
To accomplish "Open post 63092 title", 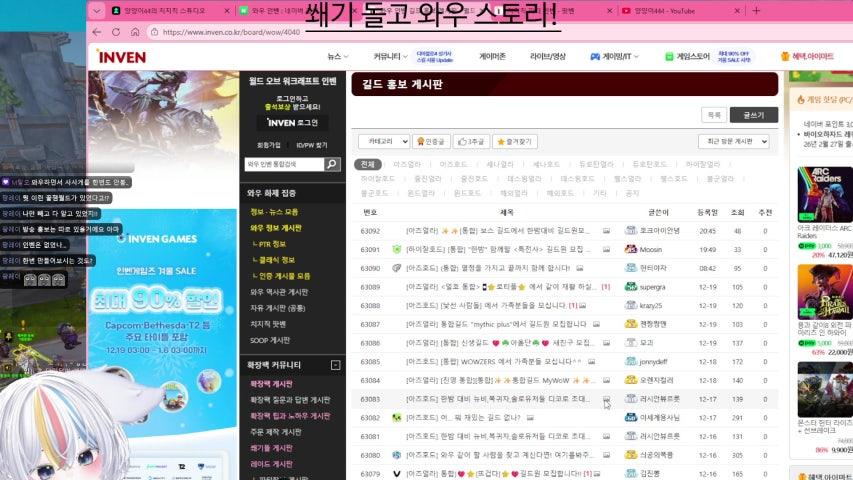I will (x=498, y=231).
